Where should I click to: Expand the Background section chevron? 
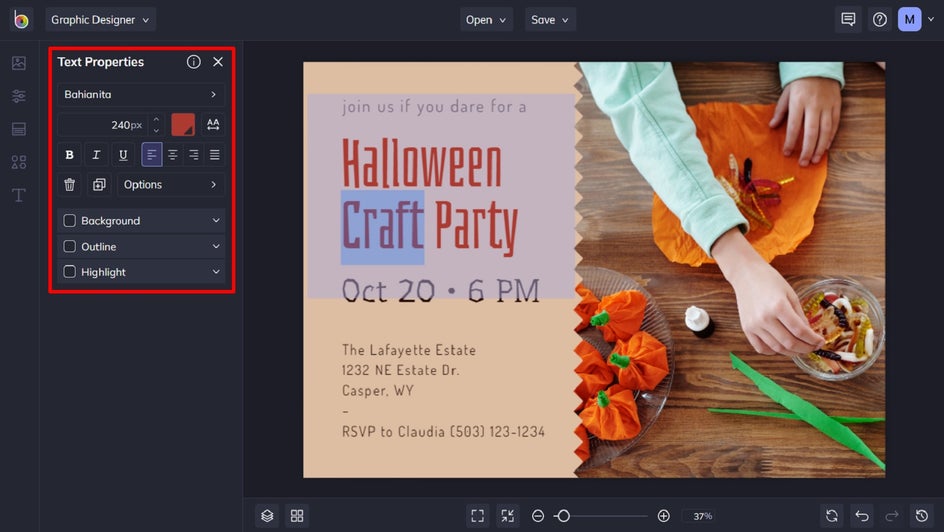[x=216, y=221]
